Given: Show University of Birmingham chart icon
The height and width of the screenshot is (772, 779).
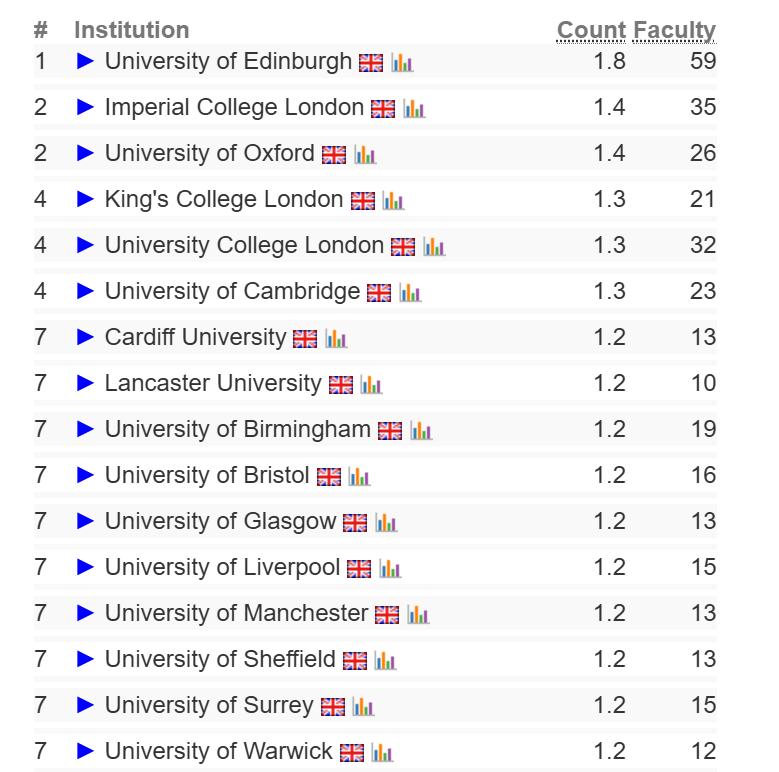Looking at the screenshot, I should click(x=421, y=431).
